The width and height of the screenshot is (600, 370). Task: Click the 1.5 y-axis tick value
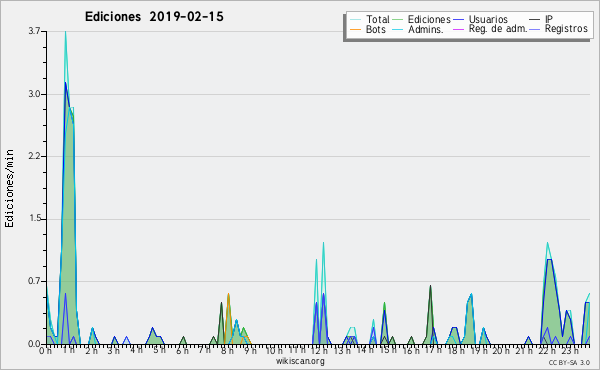point(34,219)
